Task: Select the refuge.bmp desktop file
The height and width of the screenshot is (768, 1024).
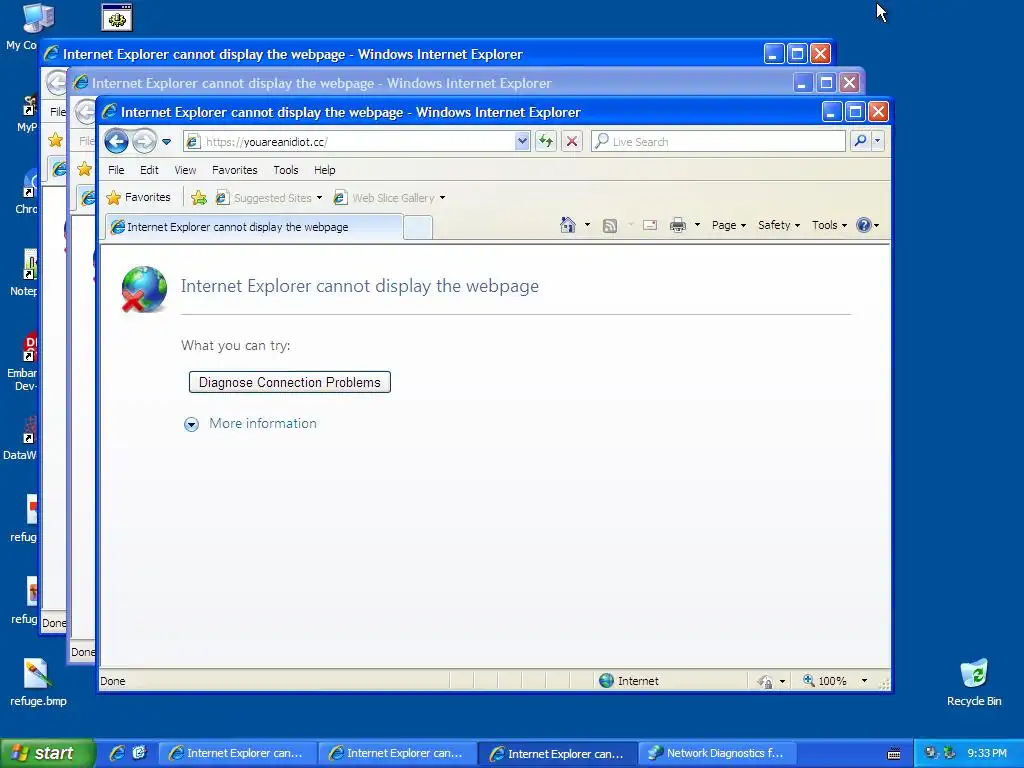Action: [x=38, y=682]
